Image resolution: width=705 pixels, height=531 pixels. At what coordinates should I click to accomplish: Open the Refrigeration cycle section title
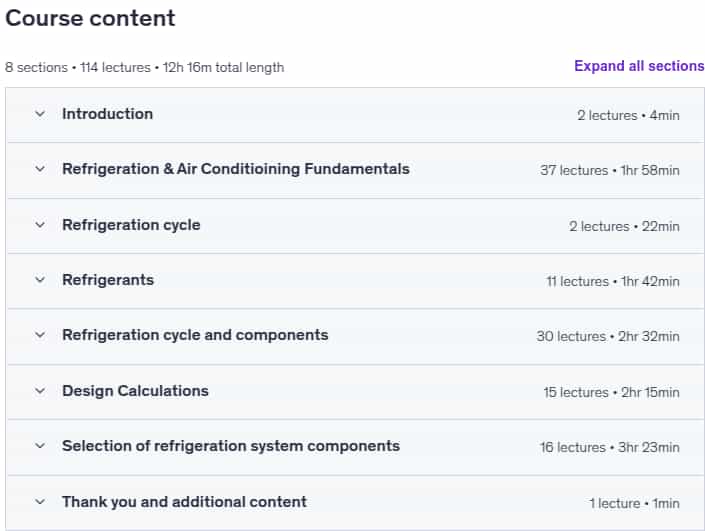point(131,225)
